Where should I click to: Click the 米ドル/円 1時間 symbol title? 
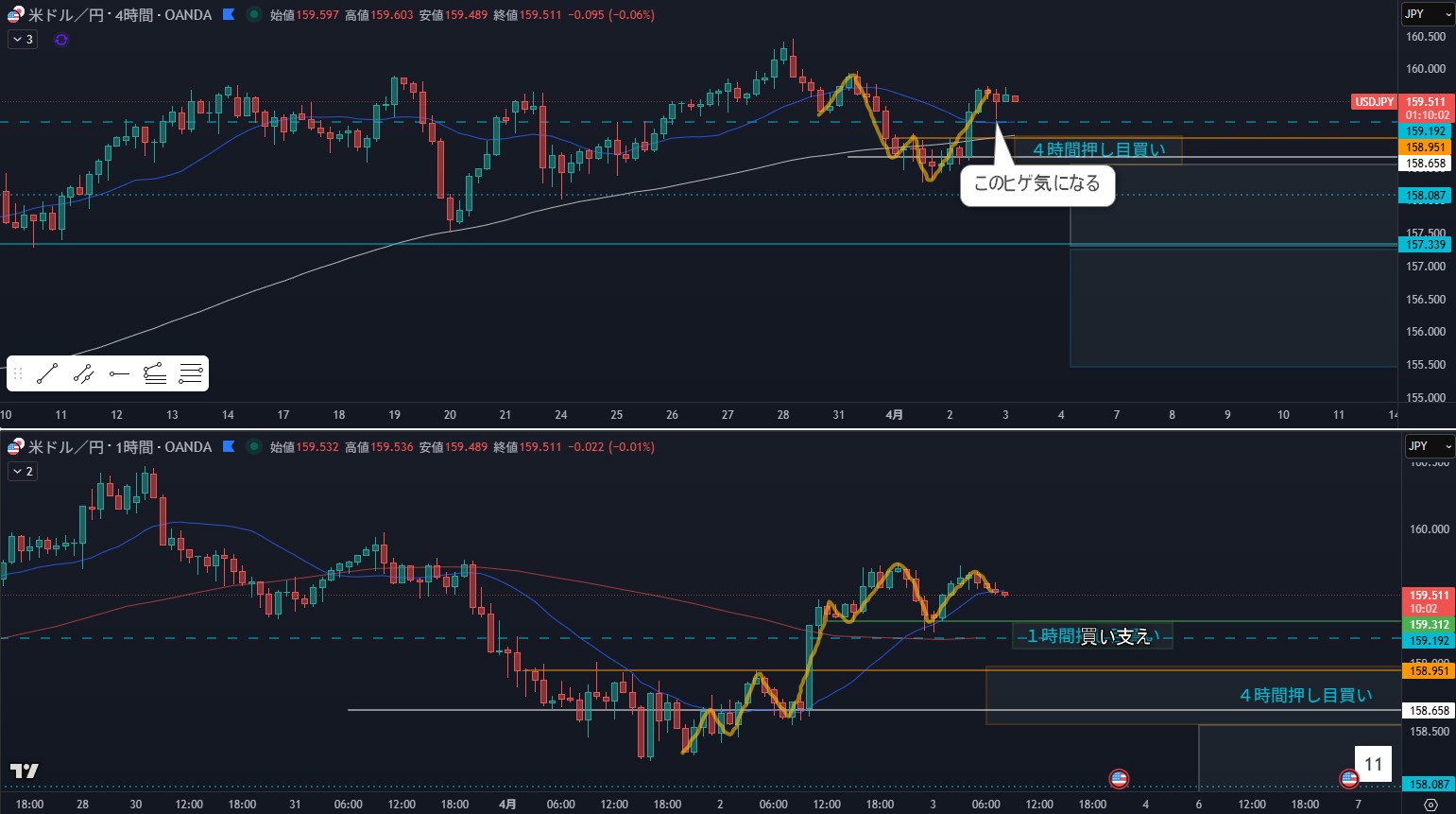(119, 447)
